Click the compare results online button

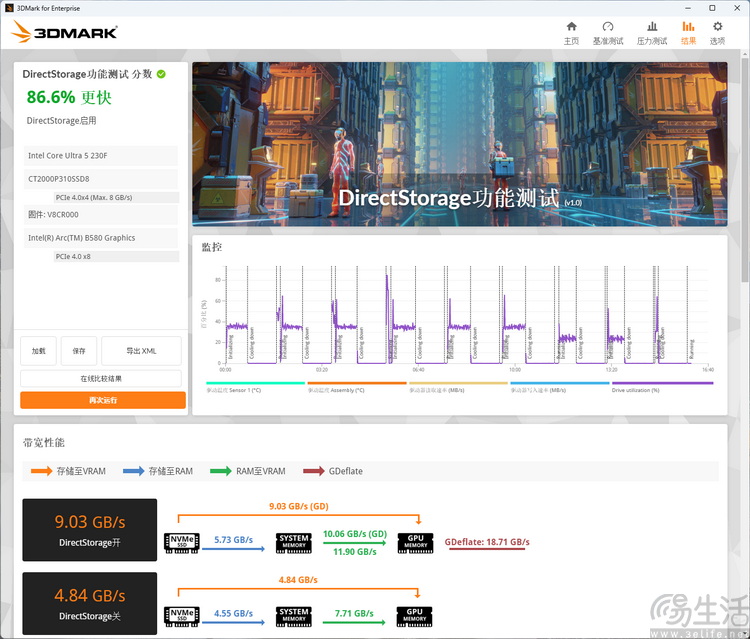pos(101,378)
